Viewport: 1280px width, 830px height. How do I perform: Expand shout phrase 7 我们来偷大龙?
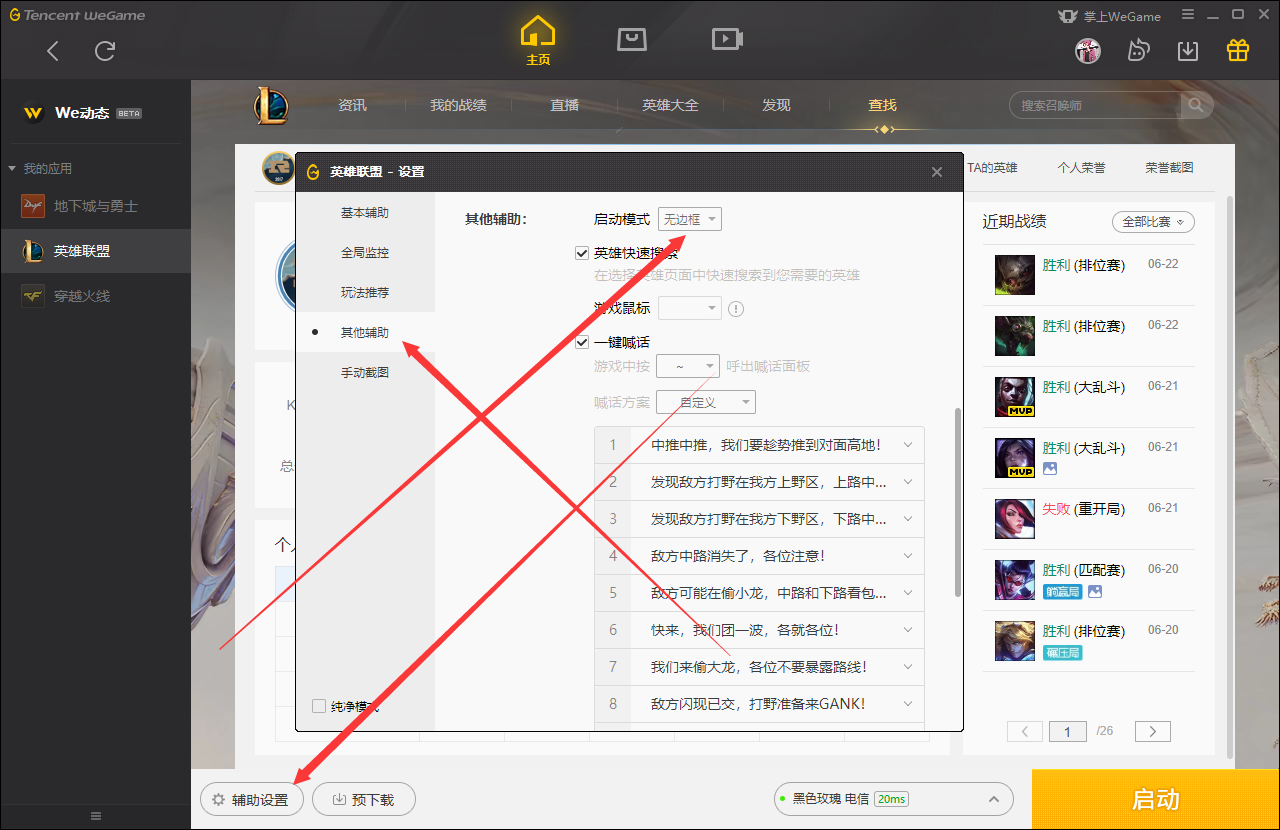tap(908, 667)
